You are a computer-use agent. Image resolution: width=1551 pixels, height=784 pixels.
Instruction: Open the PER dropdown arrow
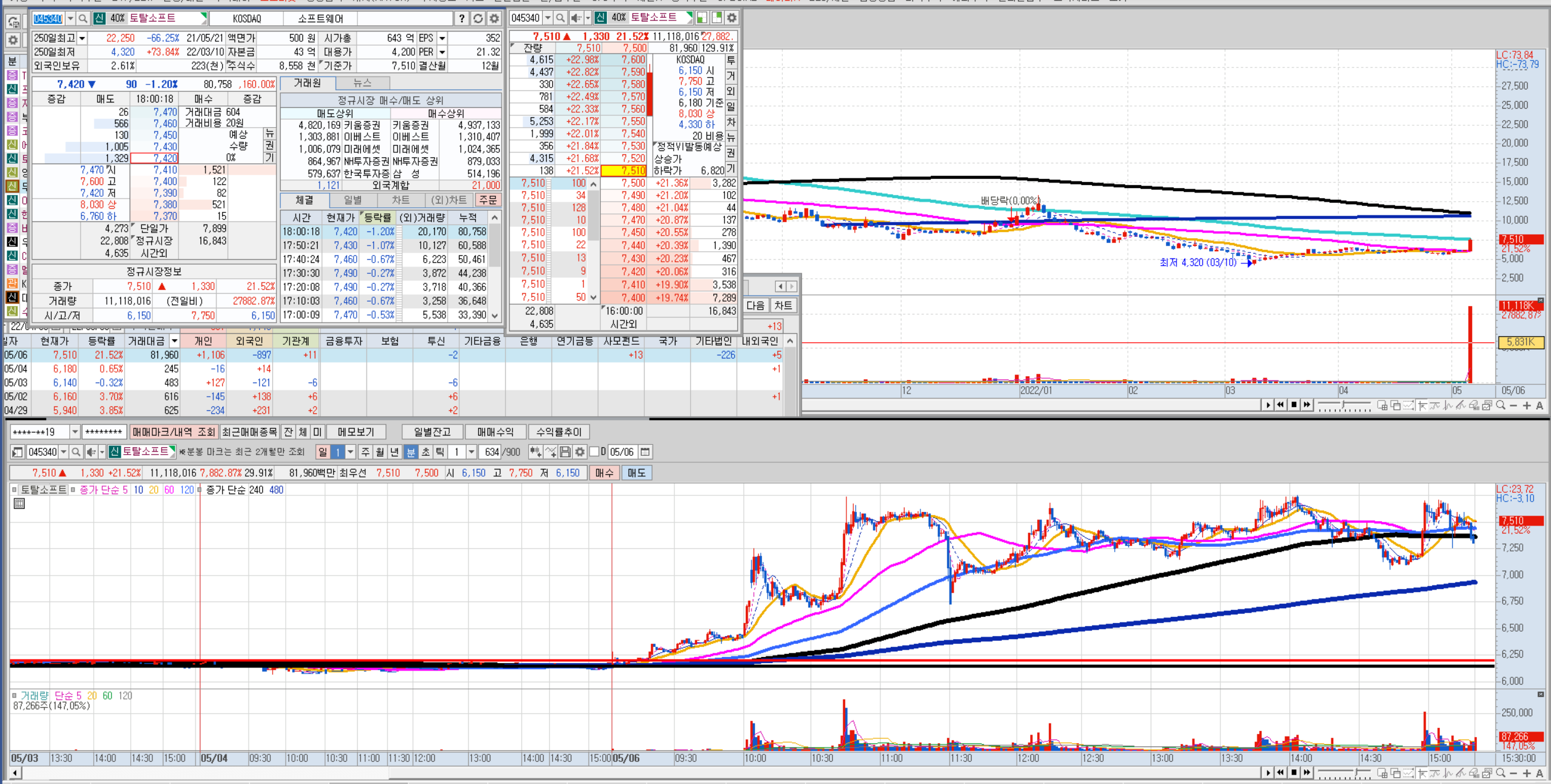click(x=442, y=52)
